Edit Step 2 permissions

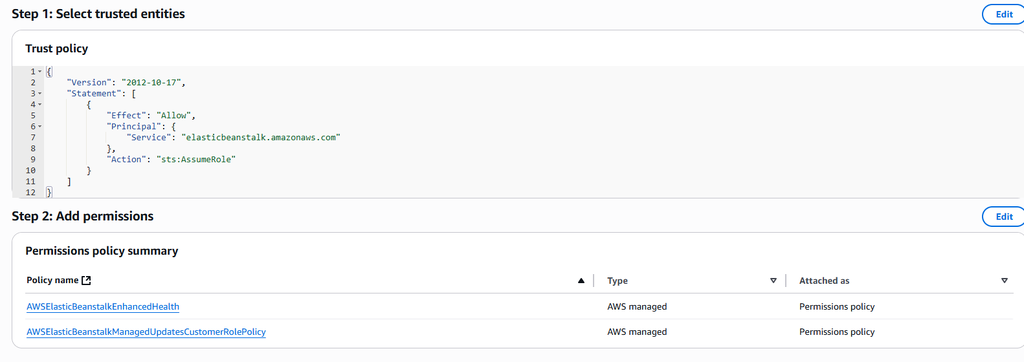[x=1004, y=216]
